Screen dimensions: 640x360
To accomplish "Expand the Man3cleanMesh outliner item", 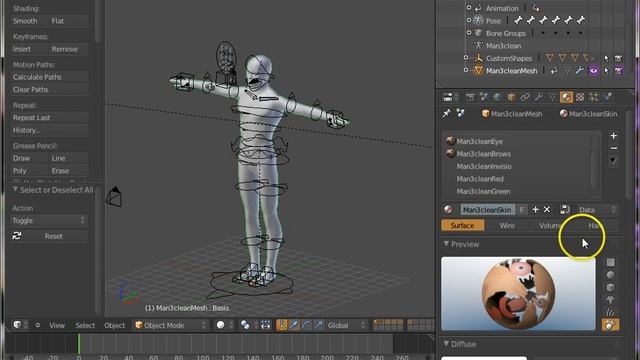I will click(466, 70).
